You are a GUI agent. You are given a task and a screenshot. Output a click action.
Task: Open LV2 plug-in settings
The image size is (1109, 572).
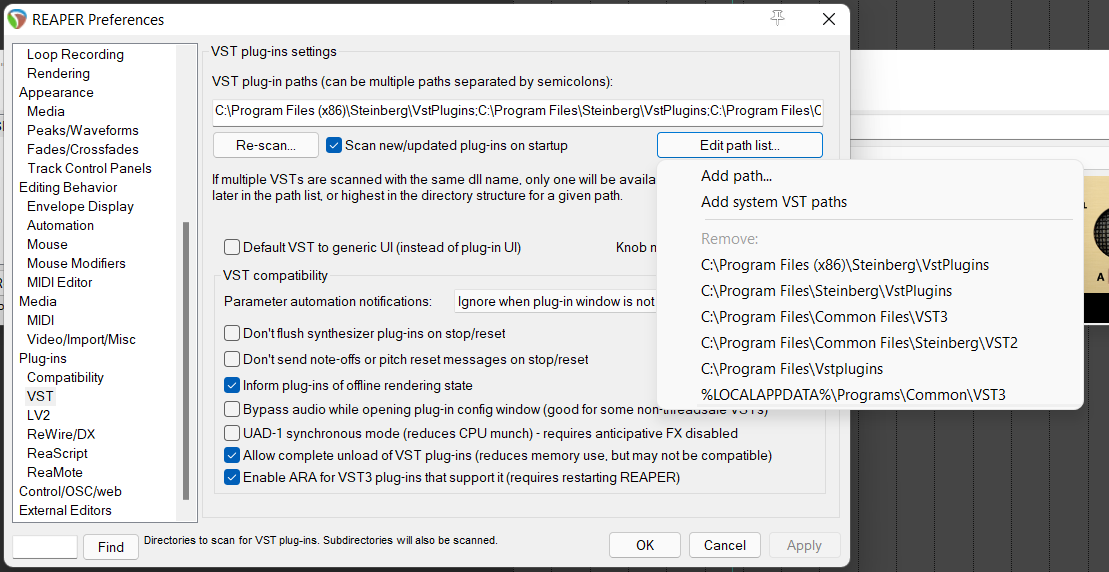(x=38, y=416)
